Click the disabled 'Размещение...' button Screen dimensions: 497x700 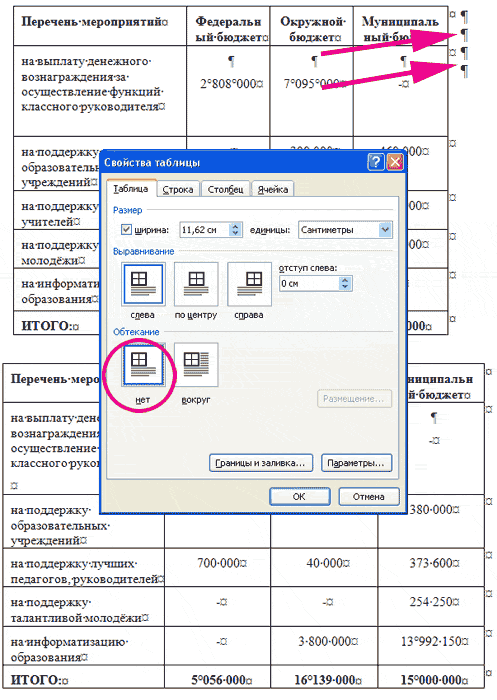(354, 399)
